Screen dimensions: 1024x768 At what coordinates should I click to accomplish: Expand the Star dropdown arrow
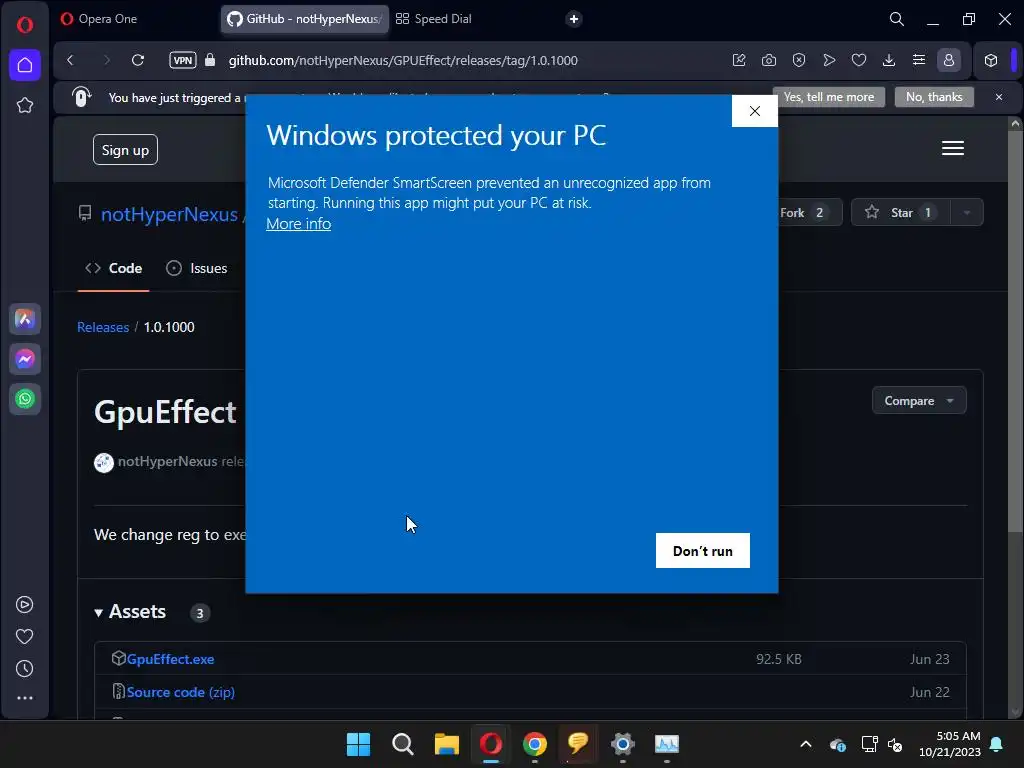(967, 212)
